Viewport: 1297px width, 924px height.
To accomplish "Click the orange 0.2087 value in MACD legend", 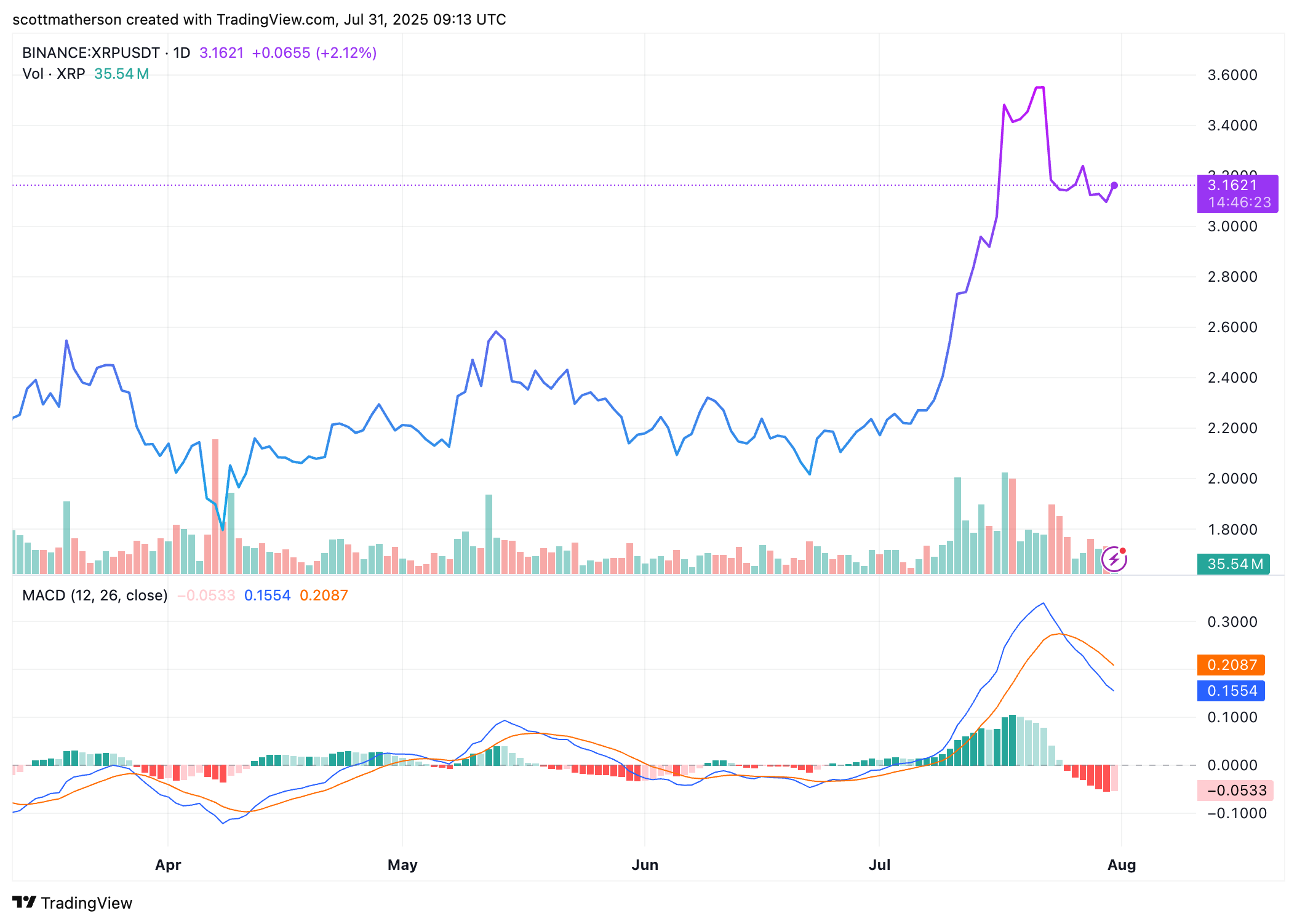I will 324,595.
